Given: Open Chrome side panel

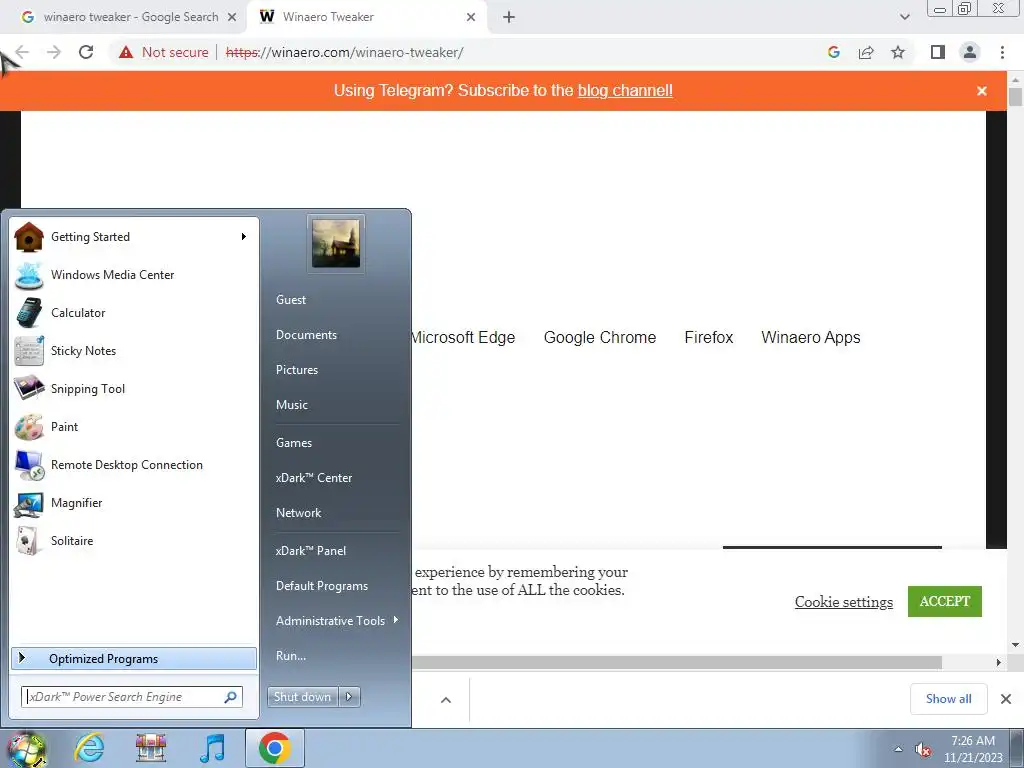Looking at the screenshot, I should [938, 52].
